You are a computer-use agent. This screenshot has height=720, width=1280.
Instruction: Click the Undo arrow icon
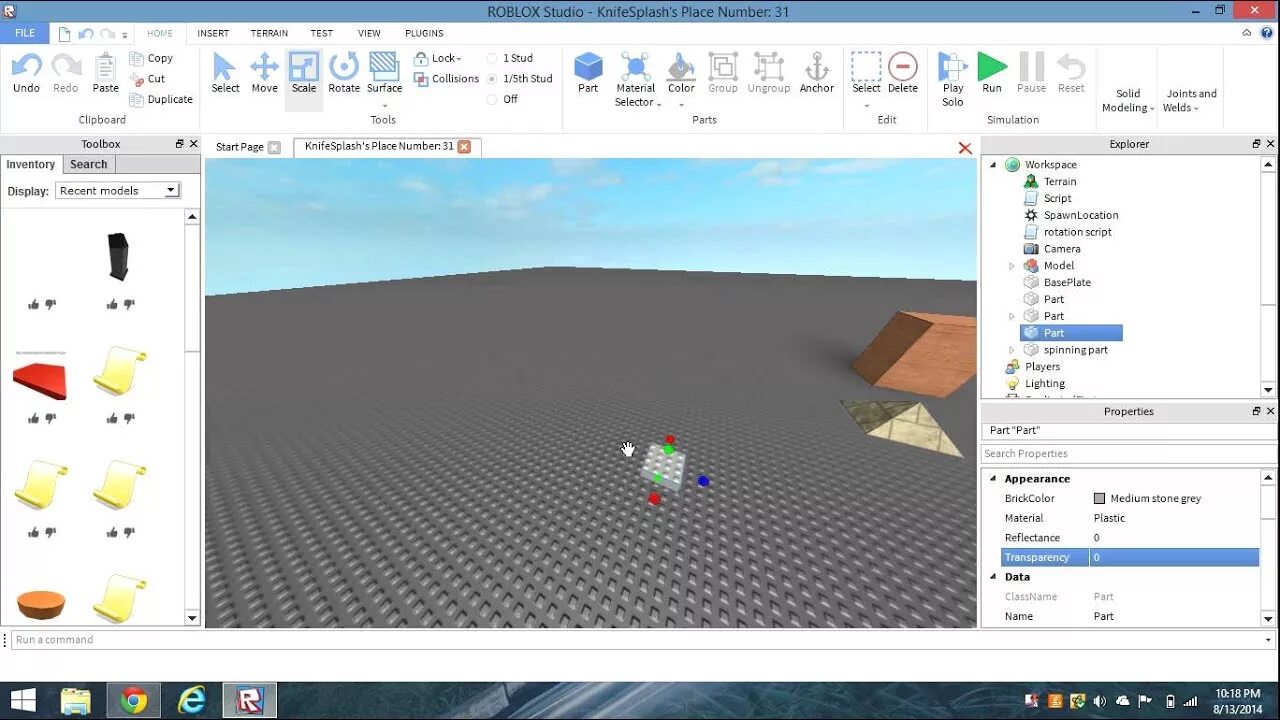click(x=26, y=67)
